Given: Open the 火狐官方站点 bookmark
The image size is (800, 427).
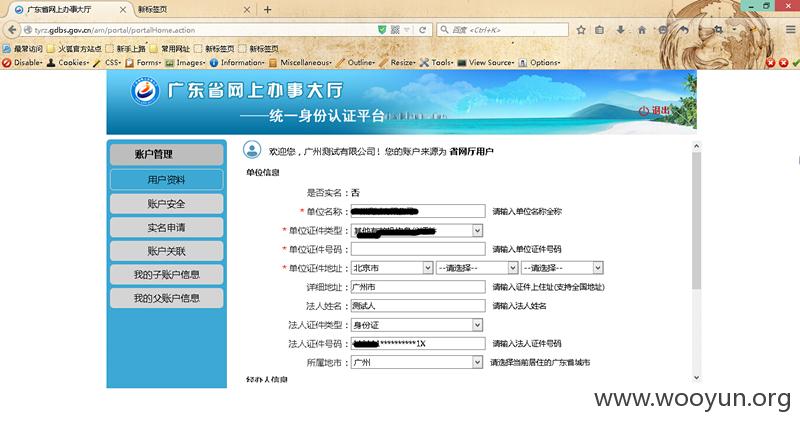Looking at the screenshot, I should pyautogui.click(x=74, y=49).
